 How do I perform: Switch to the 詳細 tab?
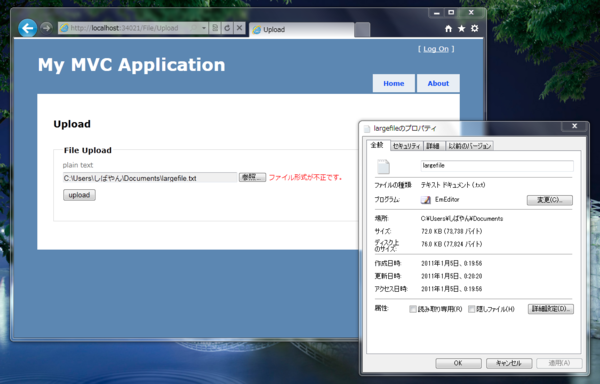point(433,146)
